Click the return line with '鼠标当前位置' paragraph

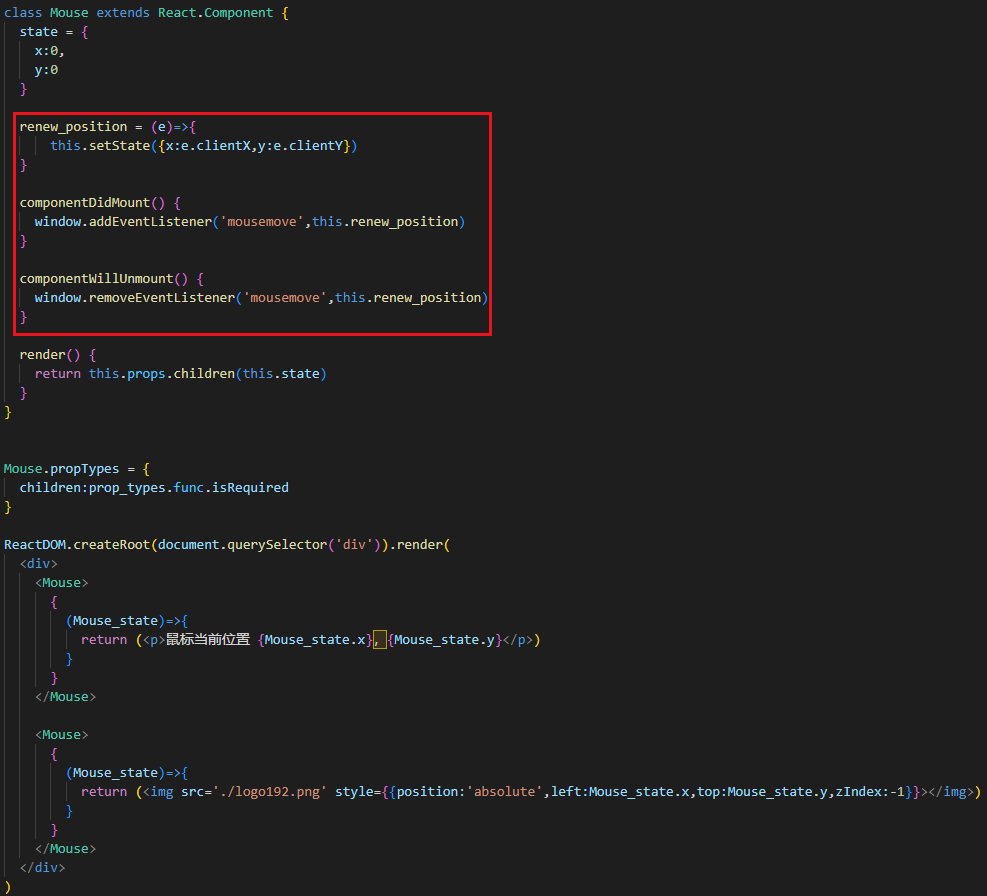[311, 640]
